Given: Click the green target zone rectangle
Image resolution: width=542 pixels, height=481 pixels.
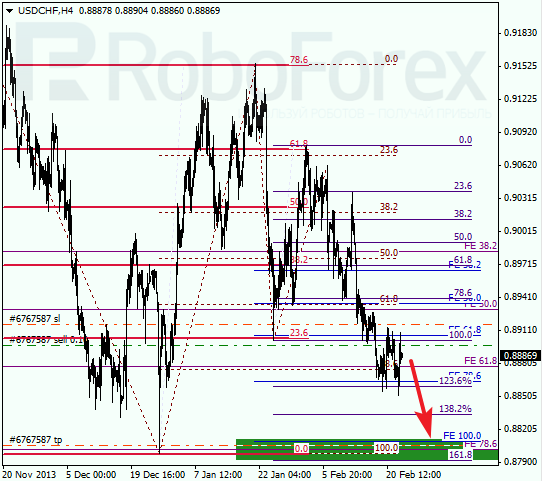Looking at the screenshot, I should point(367,450).
